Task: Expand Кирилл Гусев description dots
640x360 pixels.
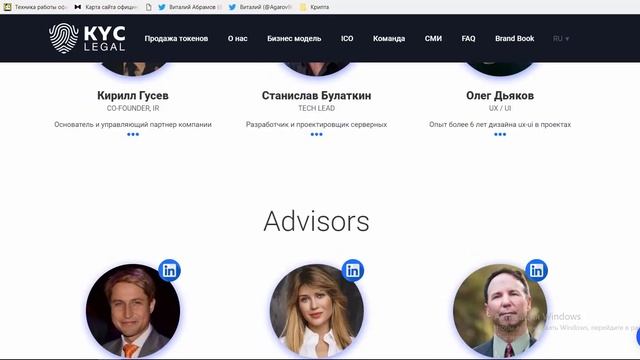Action: click(x=133, y=134)
